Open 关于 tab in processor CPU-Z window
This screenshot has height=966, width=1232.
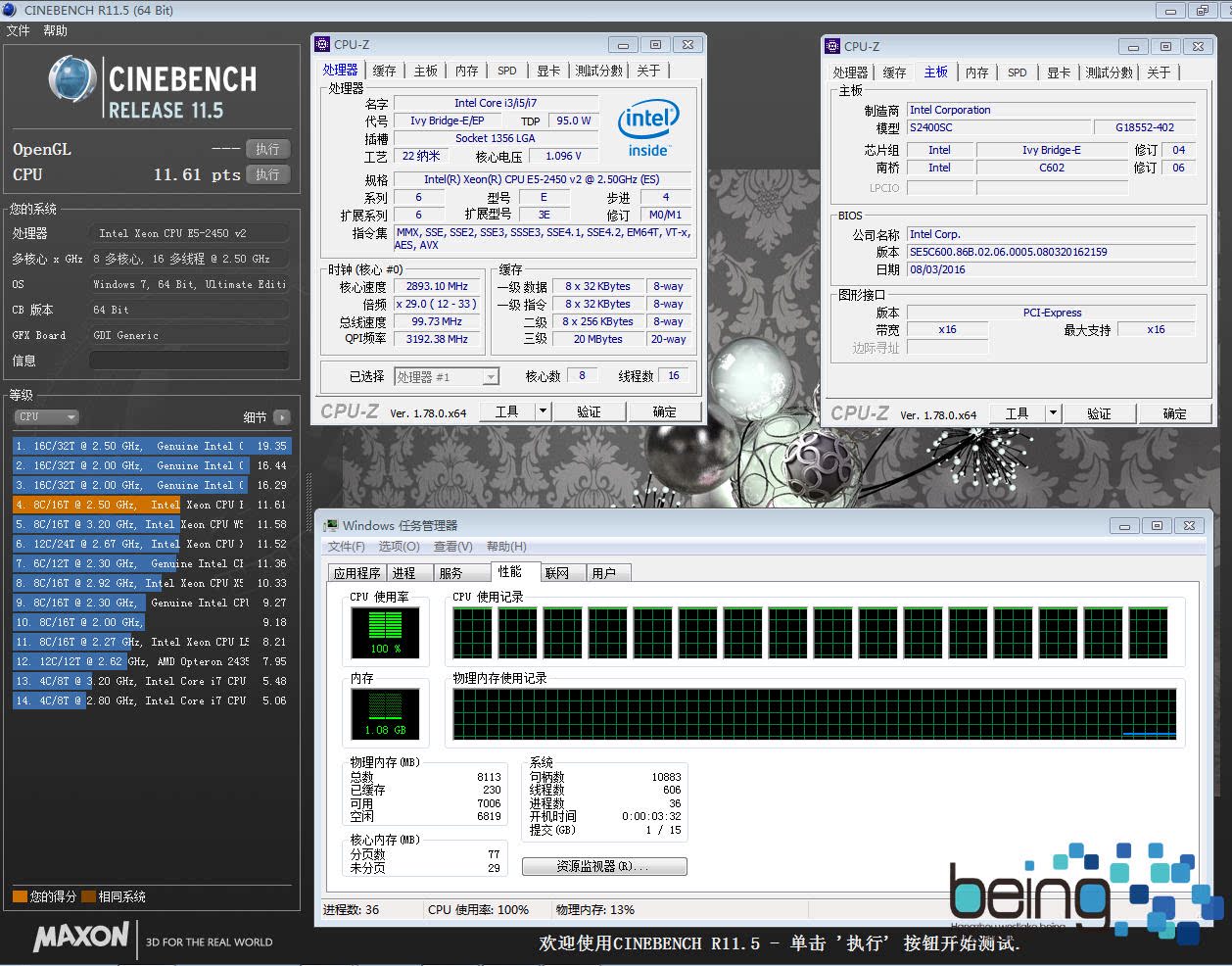(x=648, y=71)
